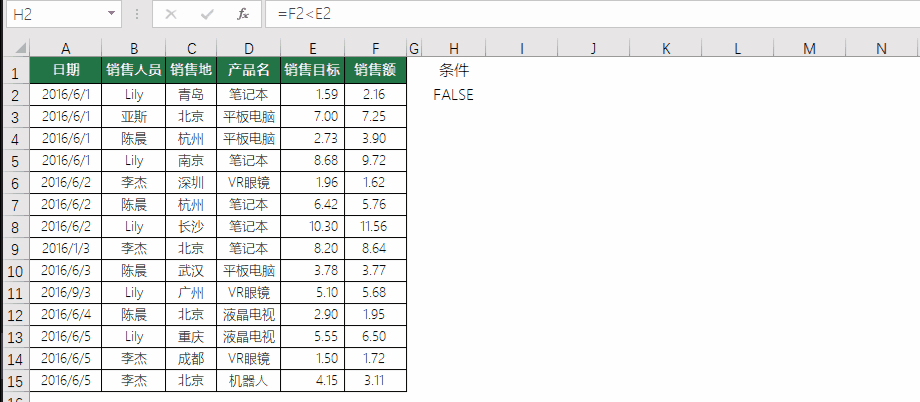Select column K header
Image resolution: width=920 pixels, height=402 pixels.
[x=665, y=49]
